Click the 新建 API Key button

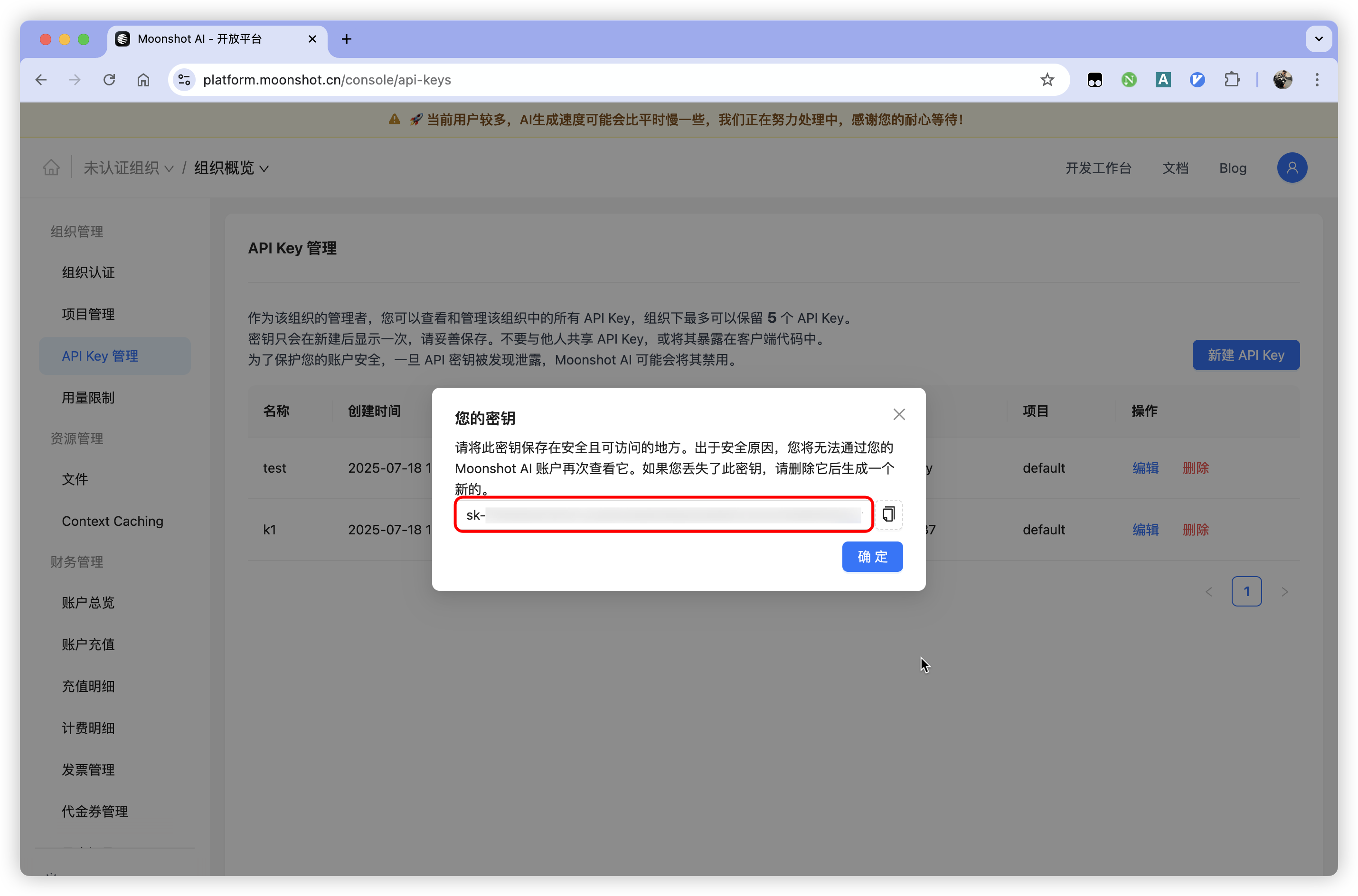tap(1245, 355)
